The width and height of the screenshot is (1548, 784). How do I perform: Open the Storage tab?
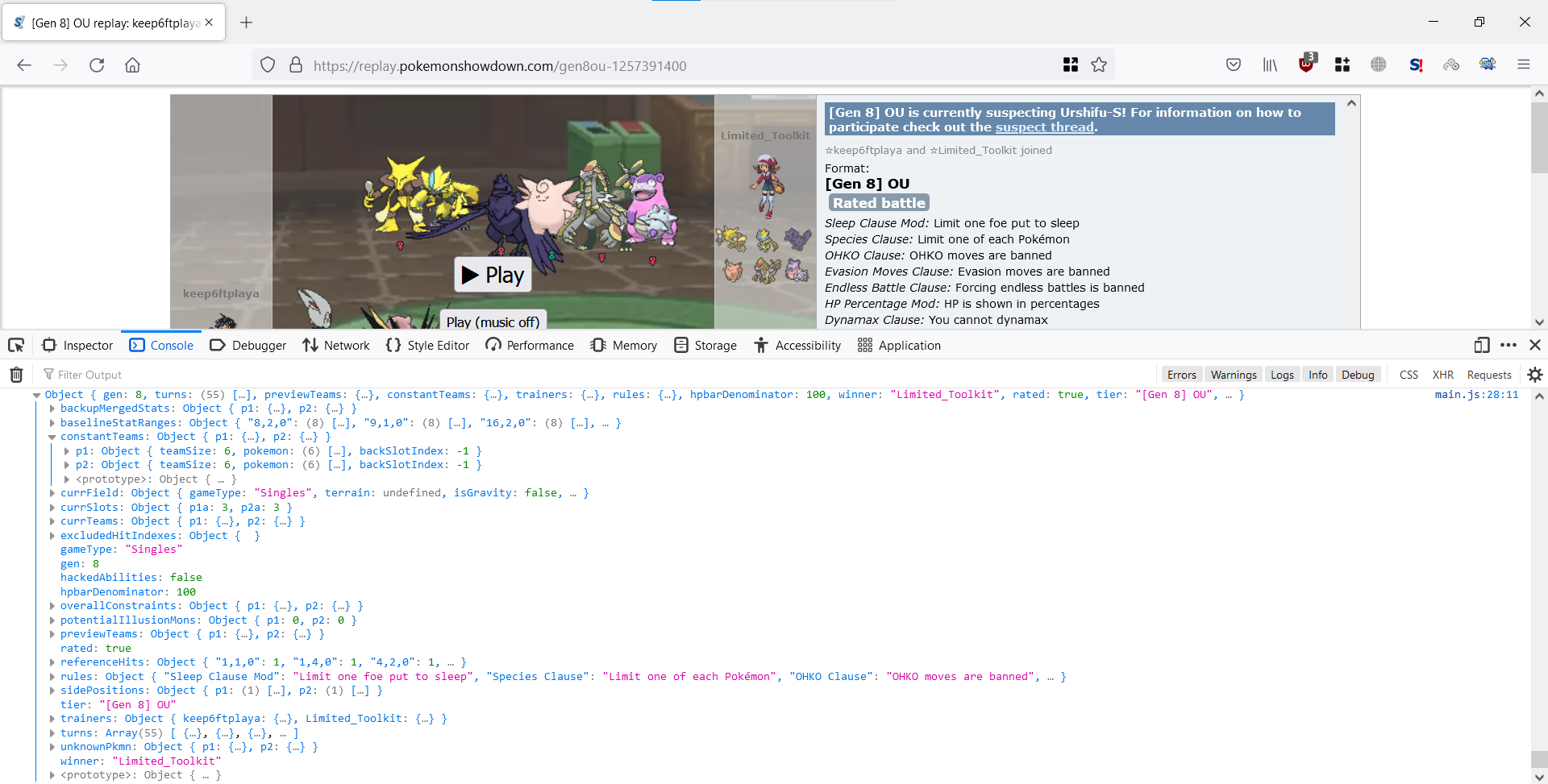[x=705, y=346]
